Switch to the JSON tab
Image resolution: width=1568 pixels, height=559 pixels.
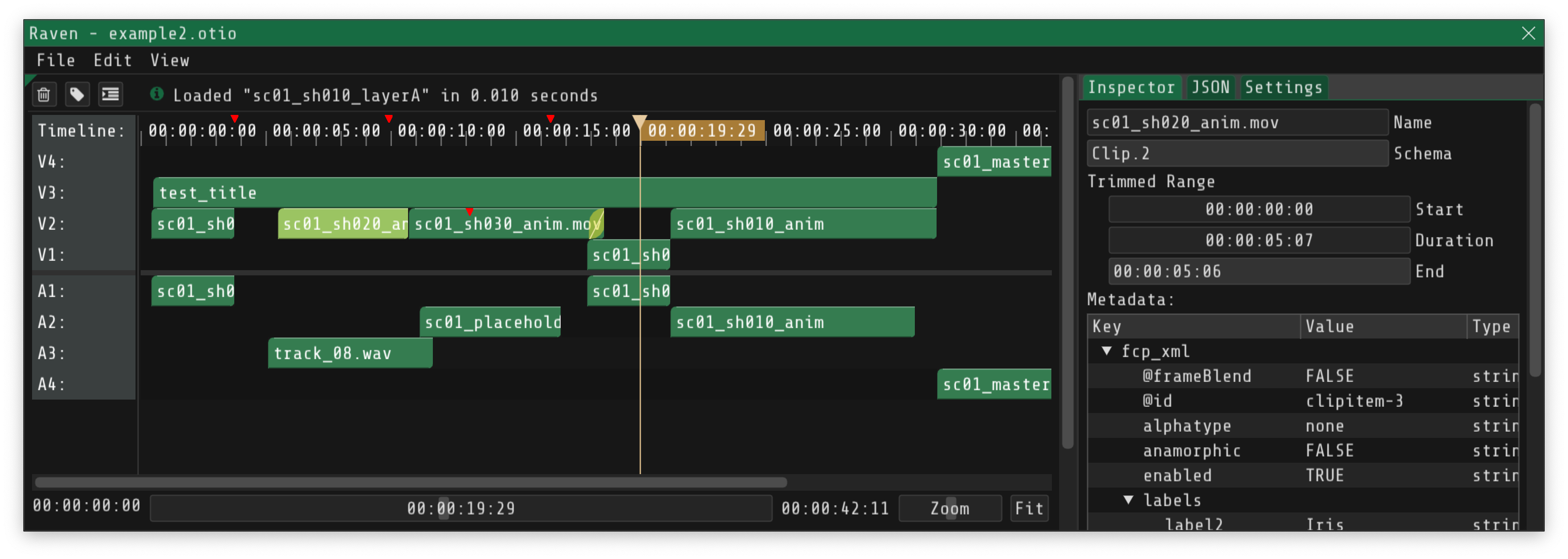click(x=1210, y=87)
